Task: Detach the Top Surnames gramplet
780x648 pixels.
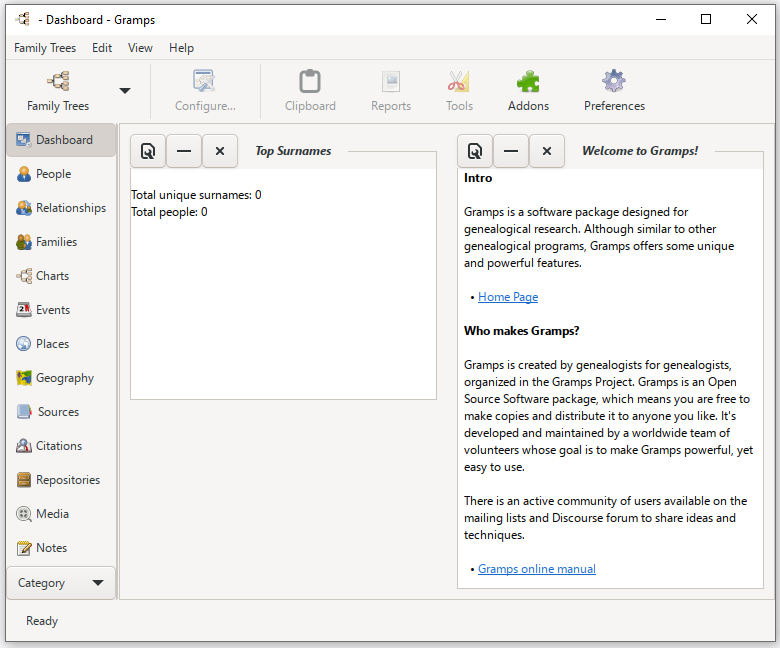Action: [x=148, y=151]
